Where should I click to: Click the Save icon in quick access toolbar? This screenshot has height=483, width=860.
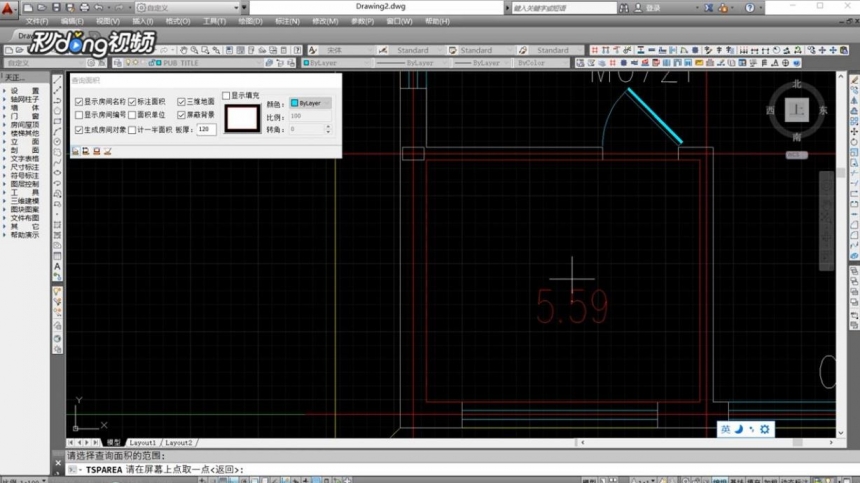[x=56, y=8]
